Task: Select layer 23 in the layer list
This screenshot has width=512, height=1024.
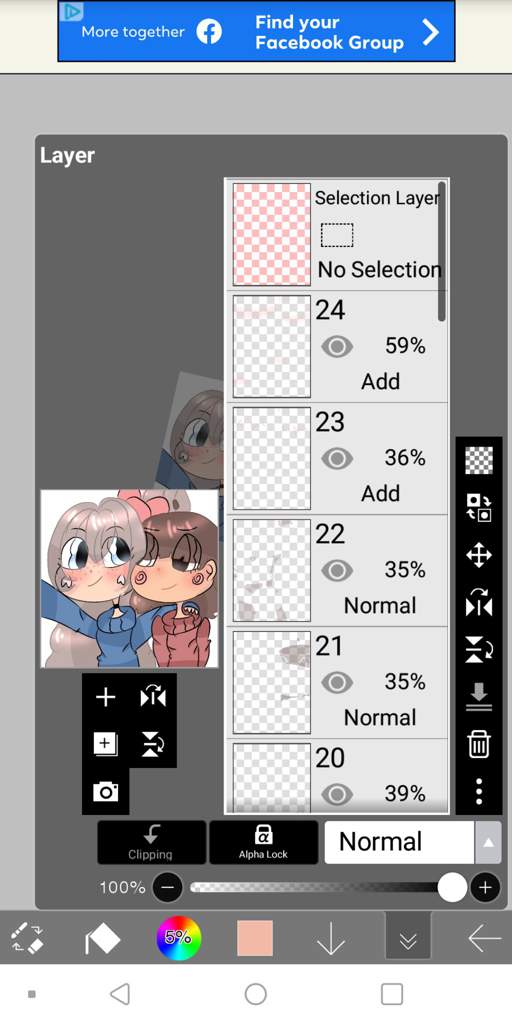Action: pyautogui.click(x=337, y=458)
